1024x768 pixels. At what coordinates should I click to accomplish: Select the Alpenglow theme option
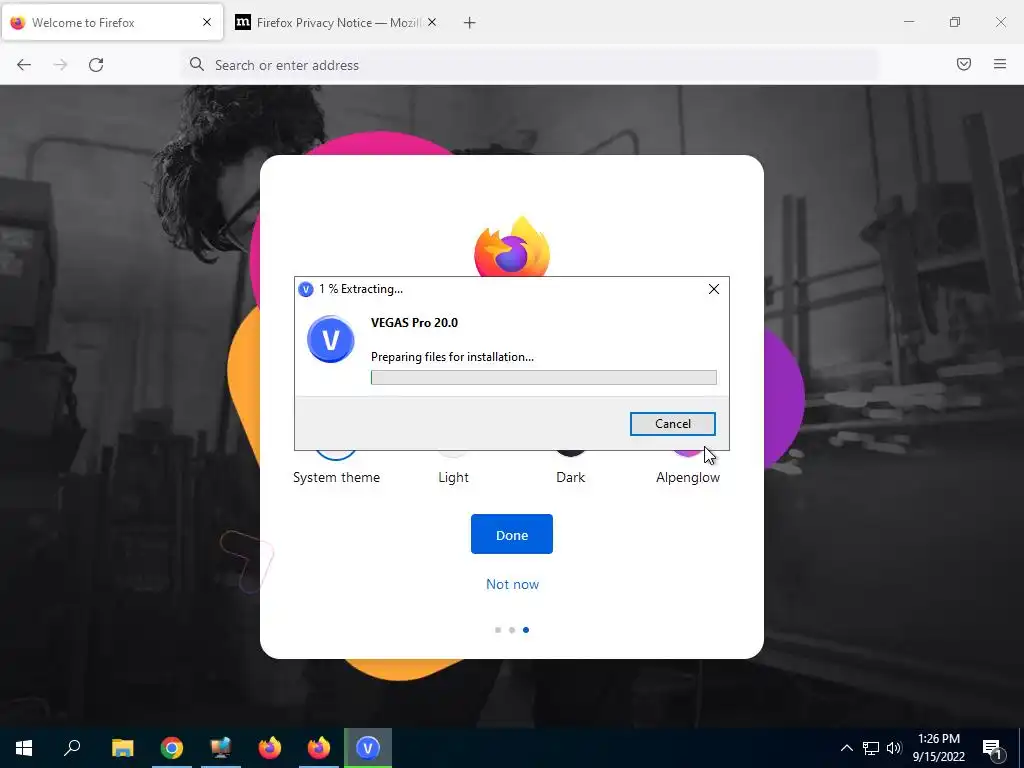[688, 477]
